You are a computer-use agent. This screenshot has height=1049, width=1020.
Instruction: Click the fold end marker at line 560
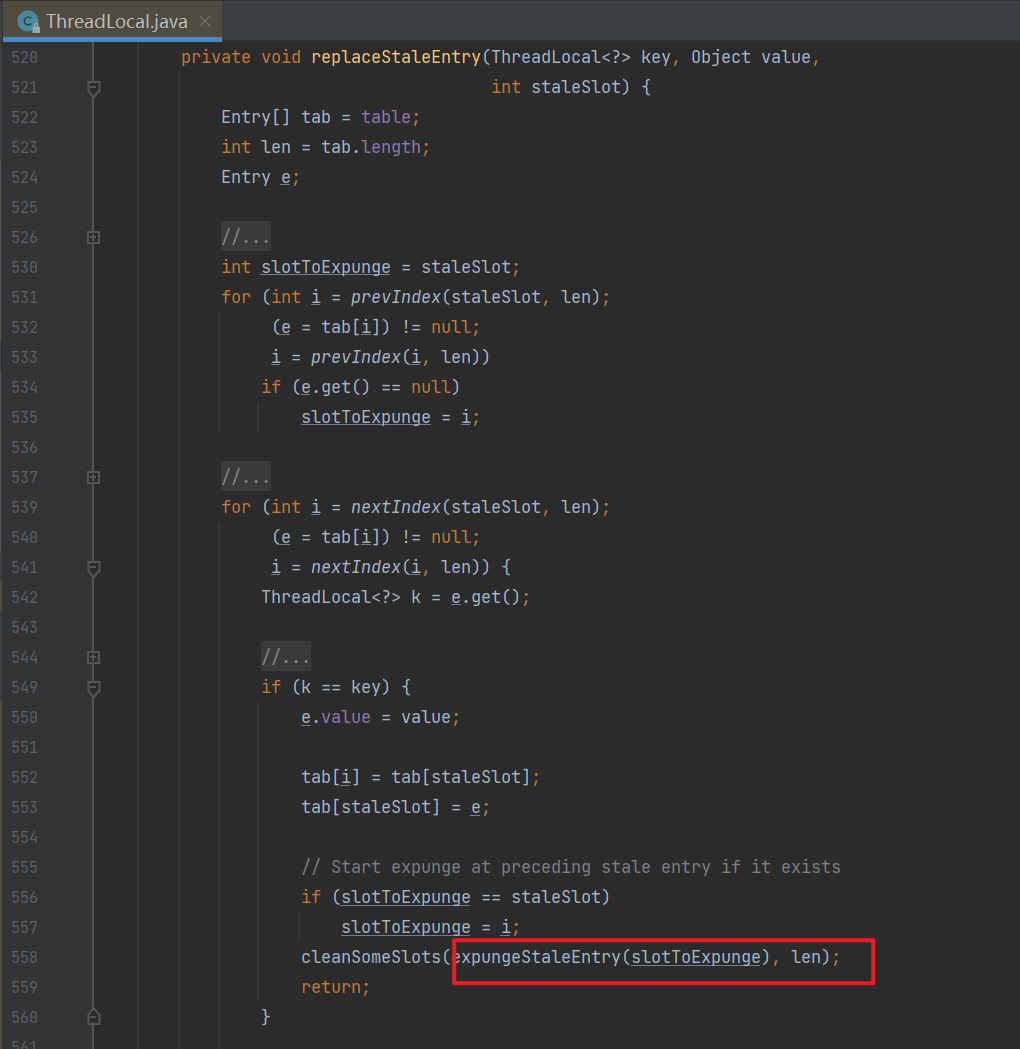coord(93,1017)
